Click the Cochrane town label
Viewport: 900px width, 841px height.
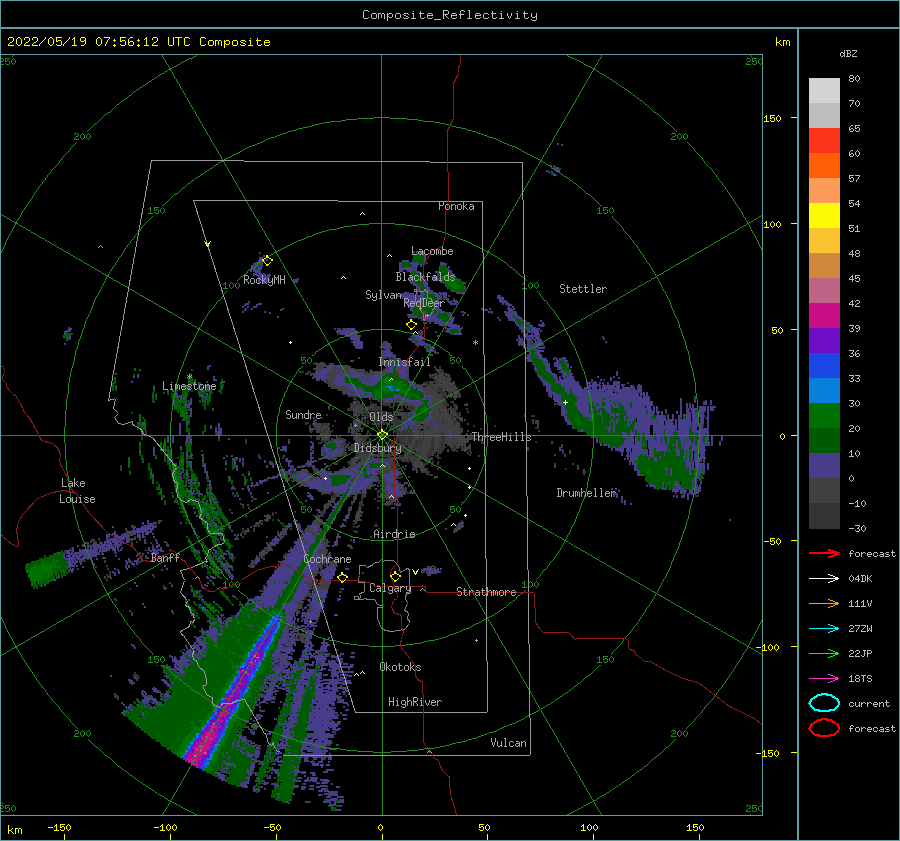pos(327,559)
